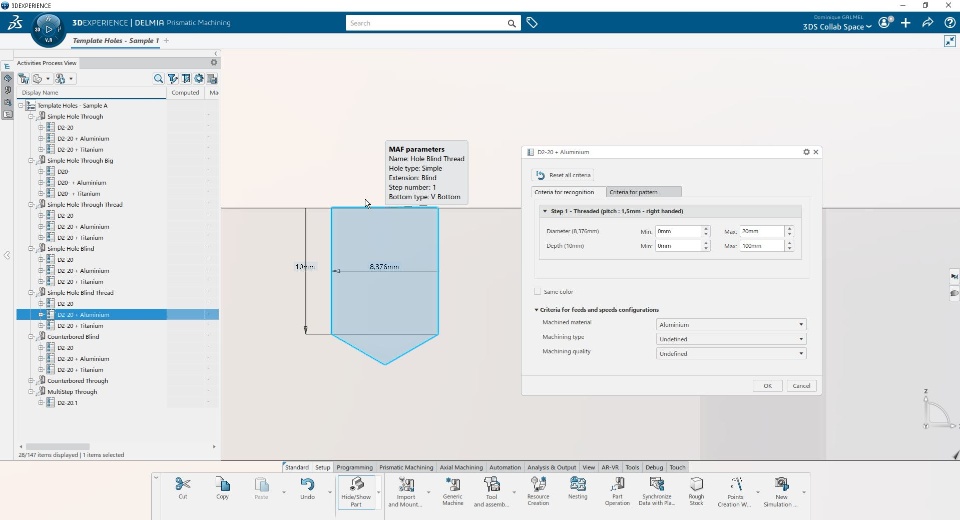
Task: Enable the Same color checkbox
Action: point(538,292)
